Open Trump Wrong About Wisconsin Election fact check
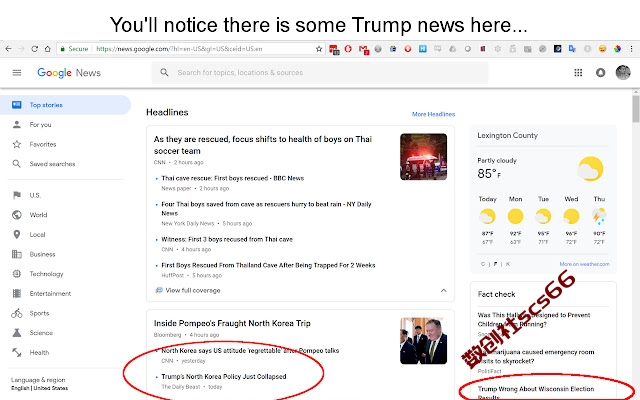 536,392
